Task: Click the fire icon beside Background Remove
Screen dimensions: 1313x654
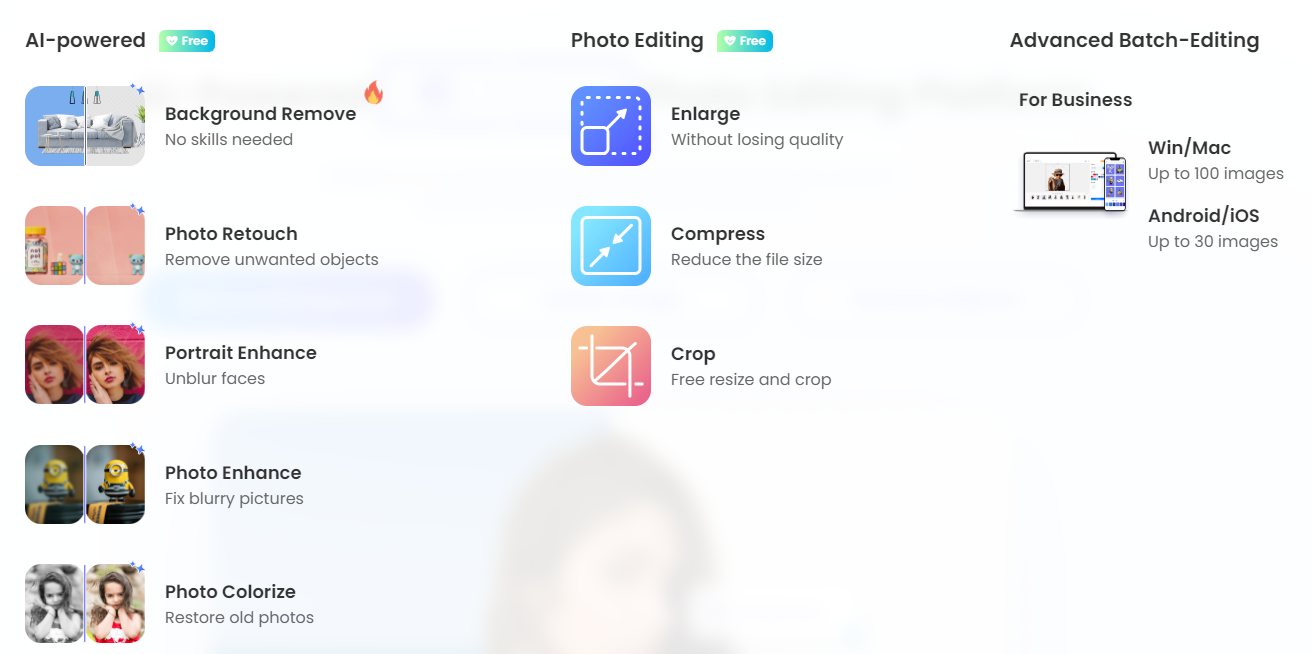Action: click(x=373, y=93)
